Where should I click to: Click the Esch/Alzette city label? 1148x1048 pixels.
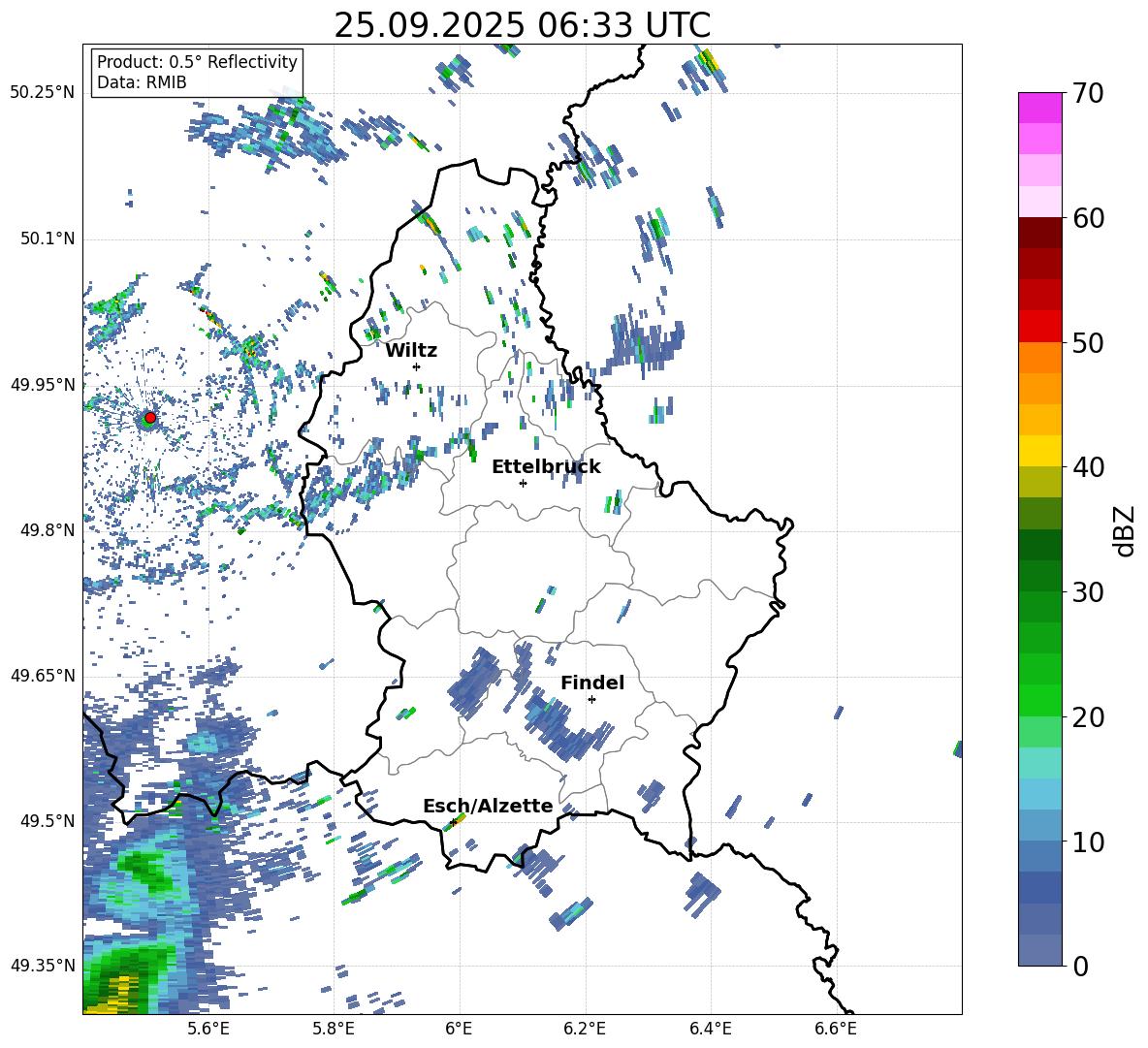[488, 806]
